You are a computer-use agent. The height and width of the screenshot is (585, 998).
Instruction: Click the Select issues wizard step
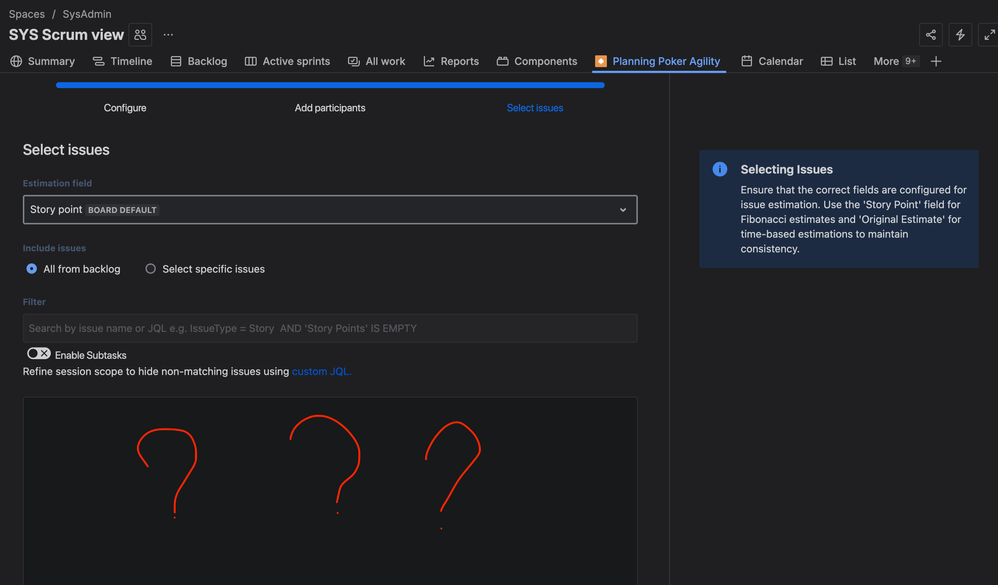pos(535,108)
